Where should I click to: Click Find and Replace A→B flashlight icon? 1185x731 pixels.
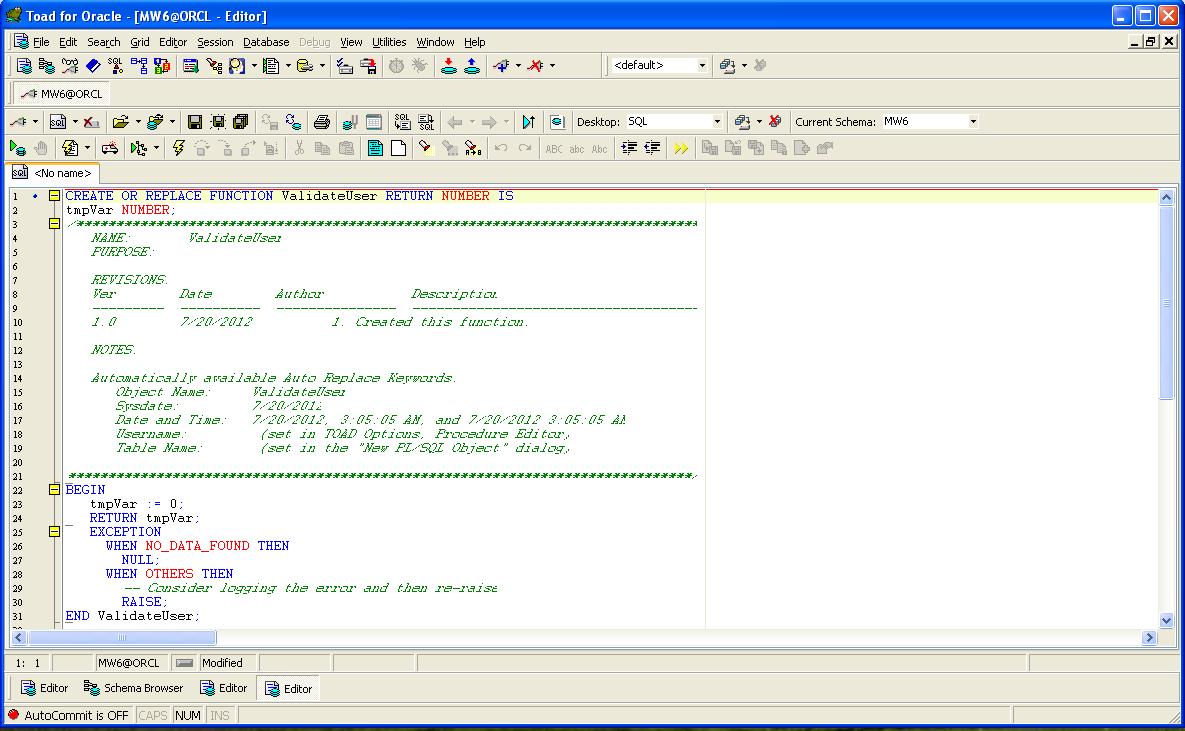click(x=473, y=148)
